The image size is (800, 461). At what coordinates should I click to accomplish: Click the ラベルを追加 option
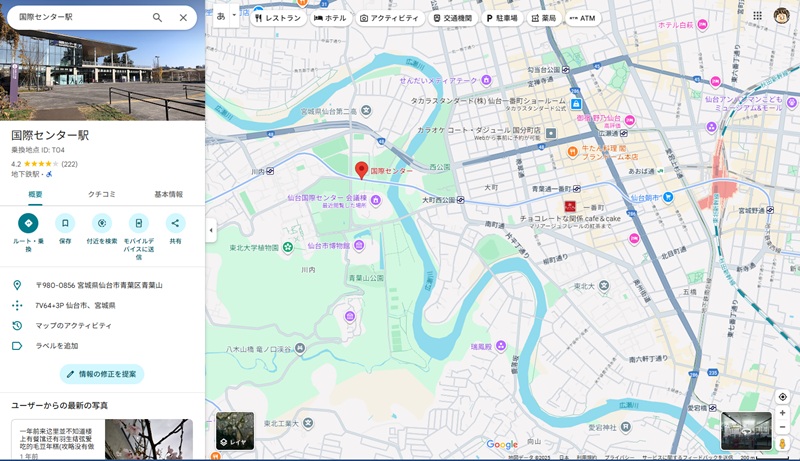(56, 345)
